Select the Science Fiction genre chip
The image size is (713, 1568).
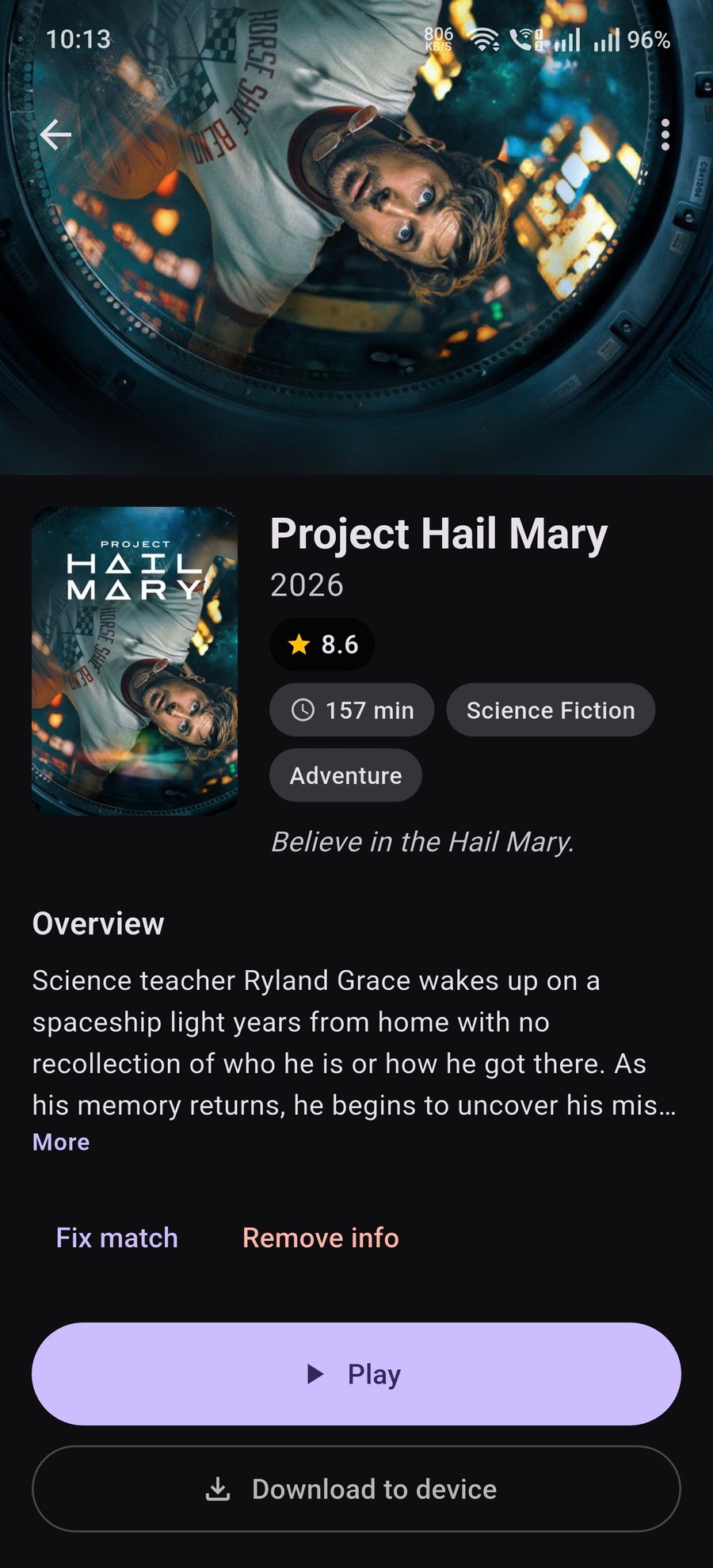[551, 710]
